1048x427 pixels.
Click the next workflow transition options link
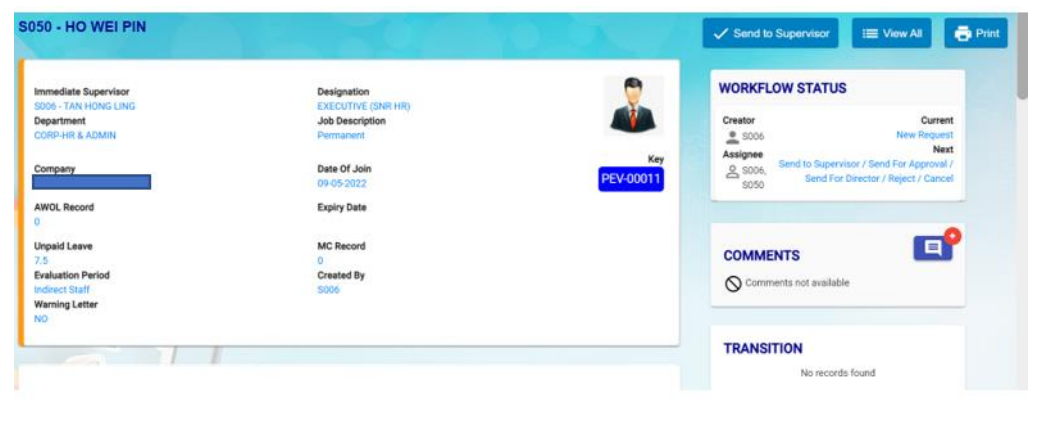[x=866, y=171]
